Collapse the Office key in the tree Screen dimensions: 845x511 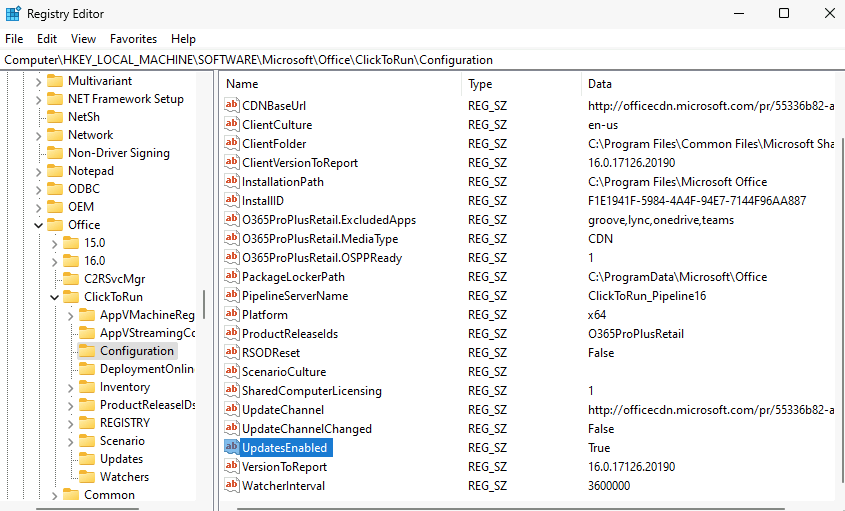point(38,225)
